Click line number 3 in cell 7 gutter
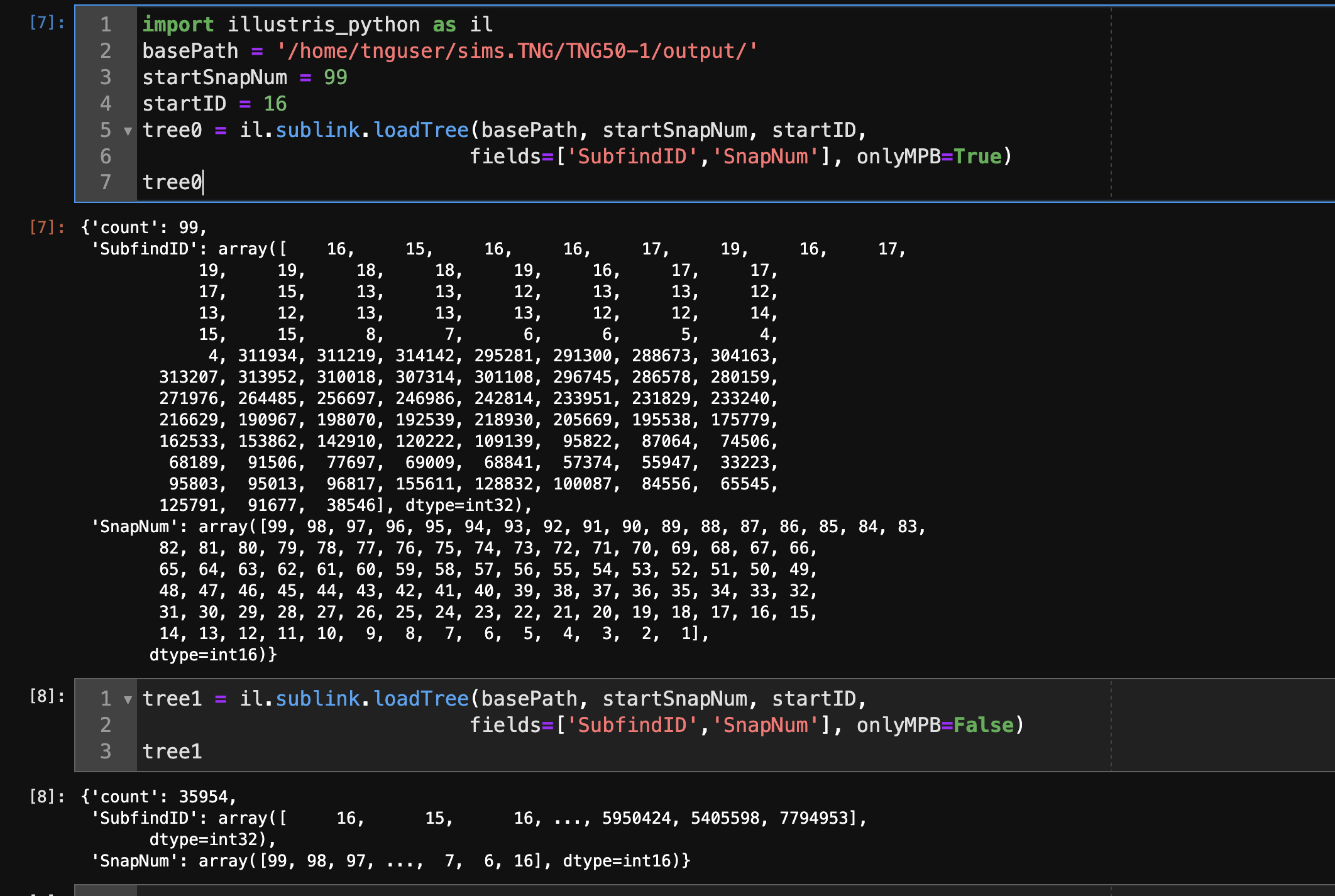The image size is (1335, 896). point(106,77)
